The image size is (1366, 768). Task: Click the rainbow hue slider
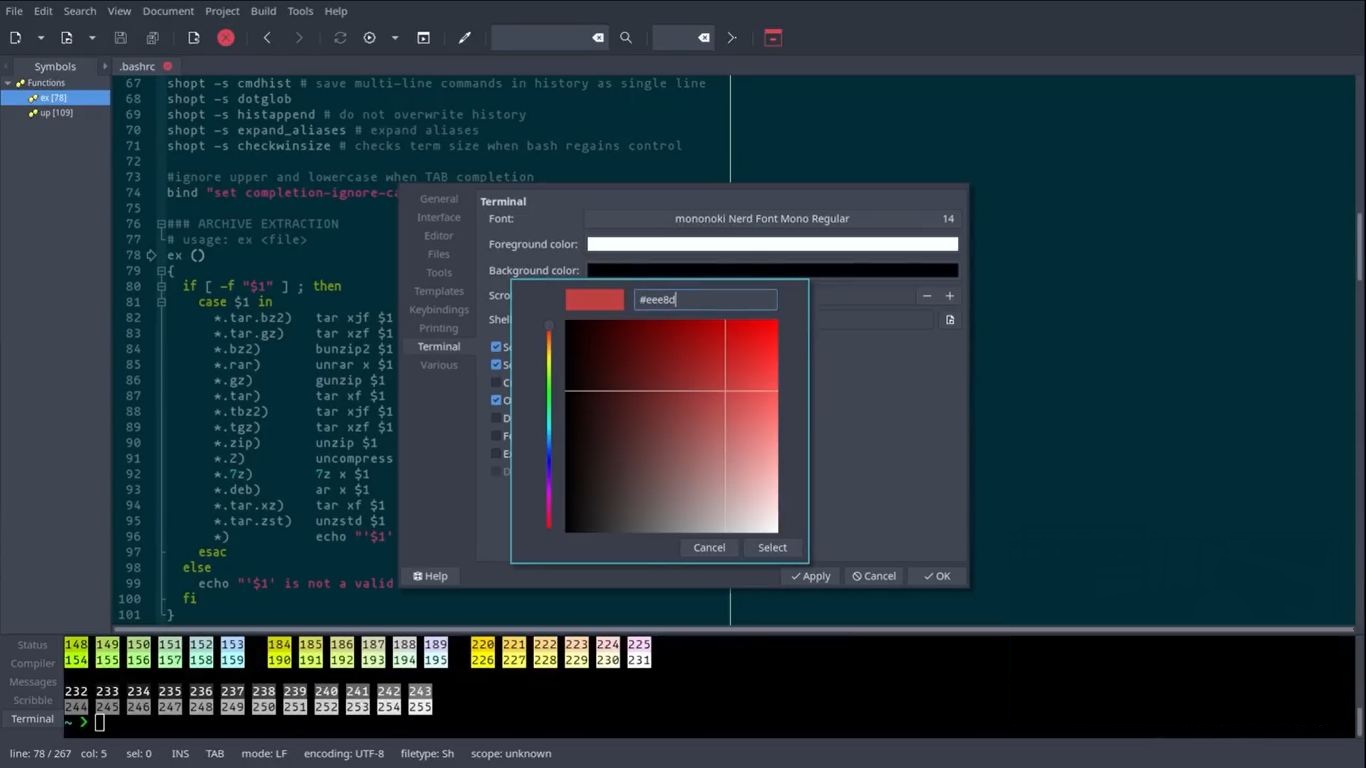(548, 428)
